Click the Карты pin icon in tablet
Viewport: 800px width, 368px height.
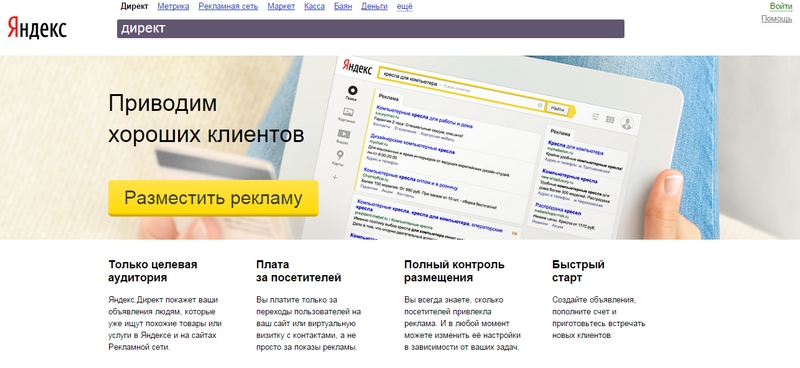(x=340, y=155)
